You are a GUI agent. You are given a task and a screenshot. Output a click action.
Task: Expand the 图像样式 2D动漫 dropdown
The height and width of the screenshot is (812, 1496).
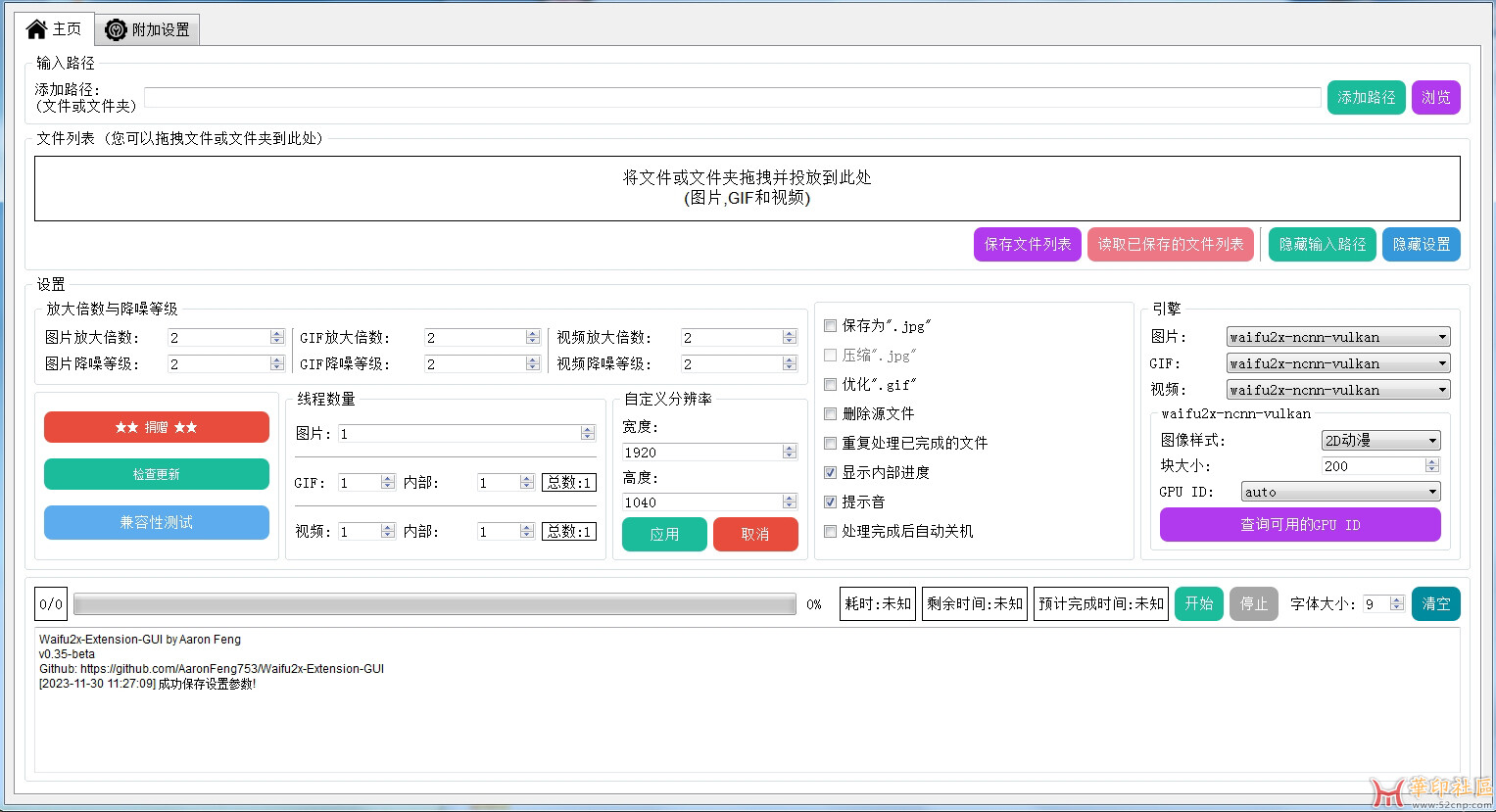coord(1380,441)
